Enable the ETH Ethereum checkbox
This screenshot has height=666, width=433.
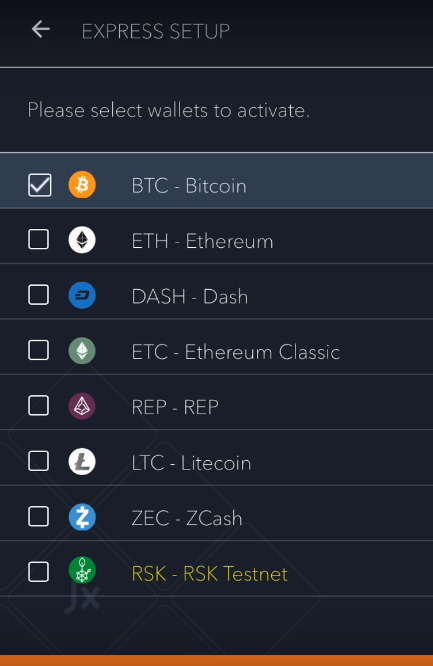tap(39, 240)
